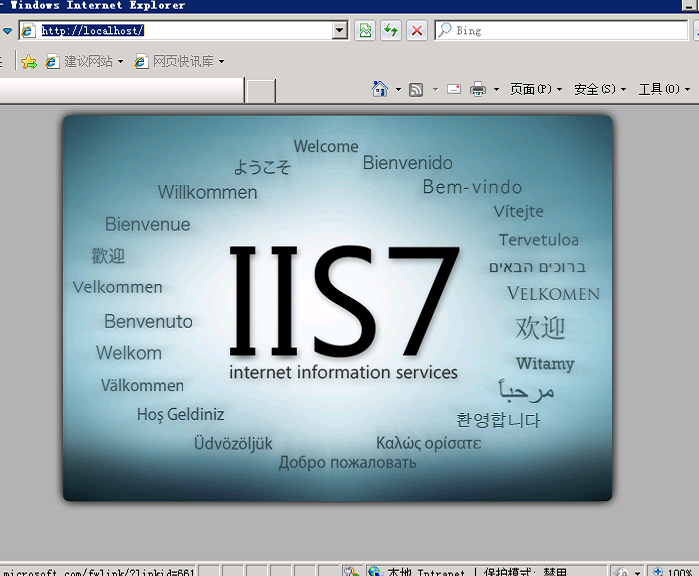Viewport: 699px width, 576px height.
Task: Click the compatibility view icon
Action: click(x=365, y=30)
